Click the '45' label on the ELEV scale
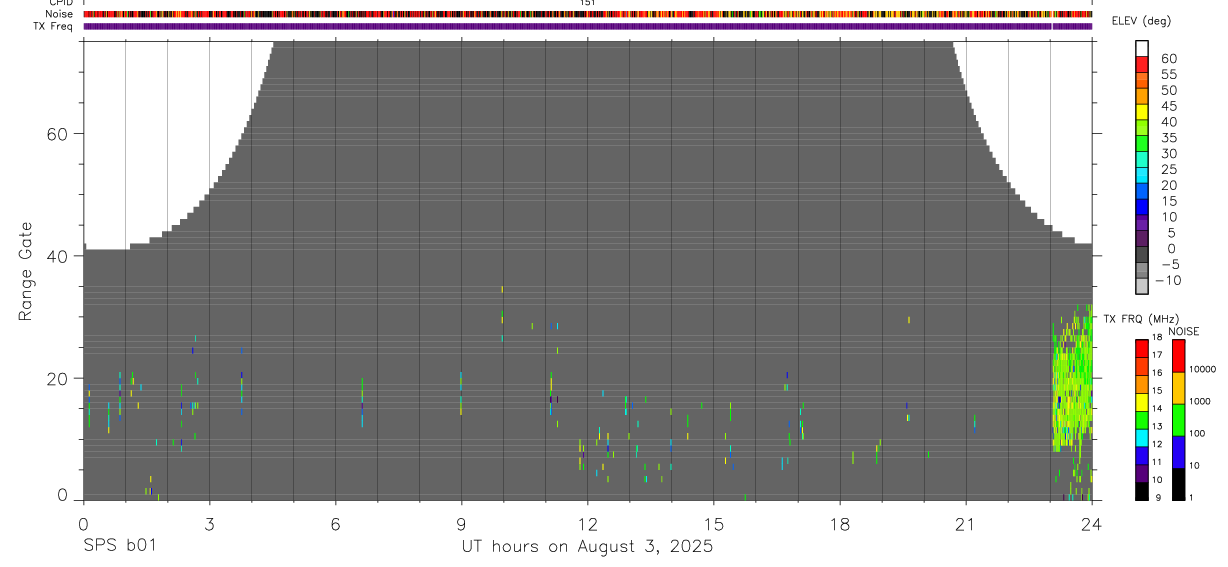Screen dimensions: 1228x567 1169,107
